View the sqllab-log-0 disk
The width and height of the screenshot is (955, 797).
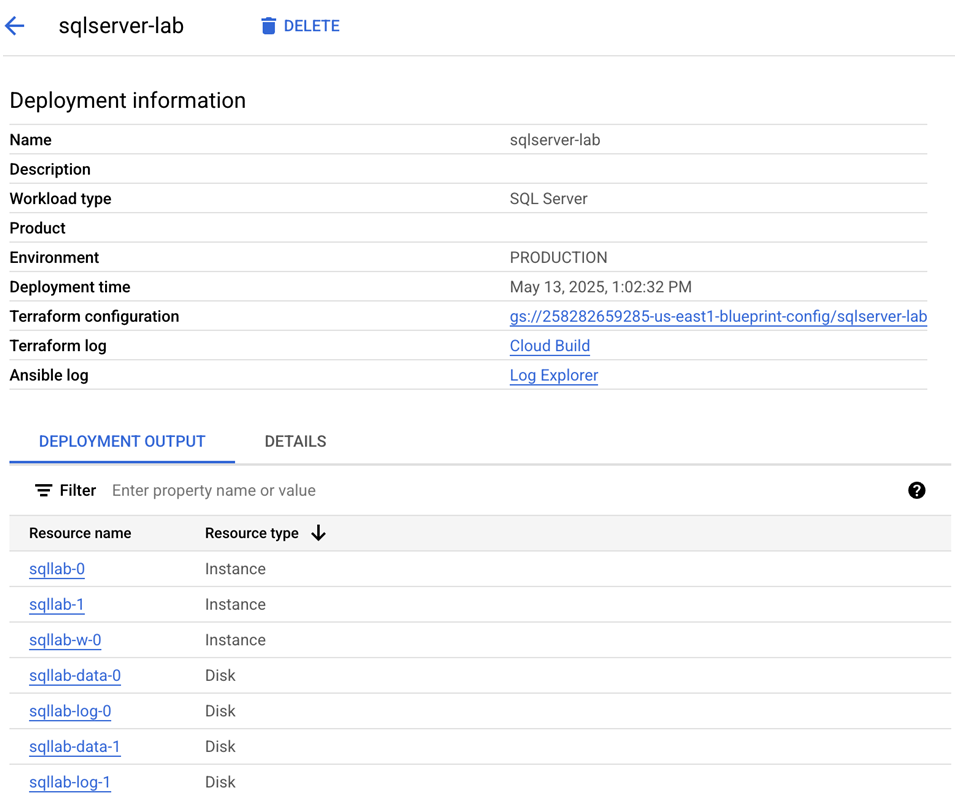coord(70,711)
